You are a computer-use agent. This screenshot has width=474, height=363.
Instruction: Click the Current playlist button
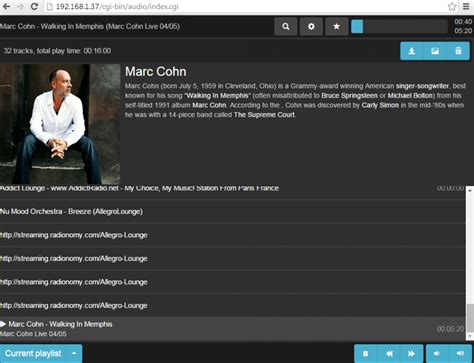(x=33, y=354)
